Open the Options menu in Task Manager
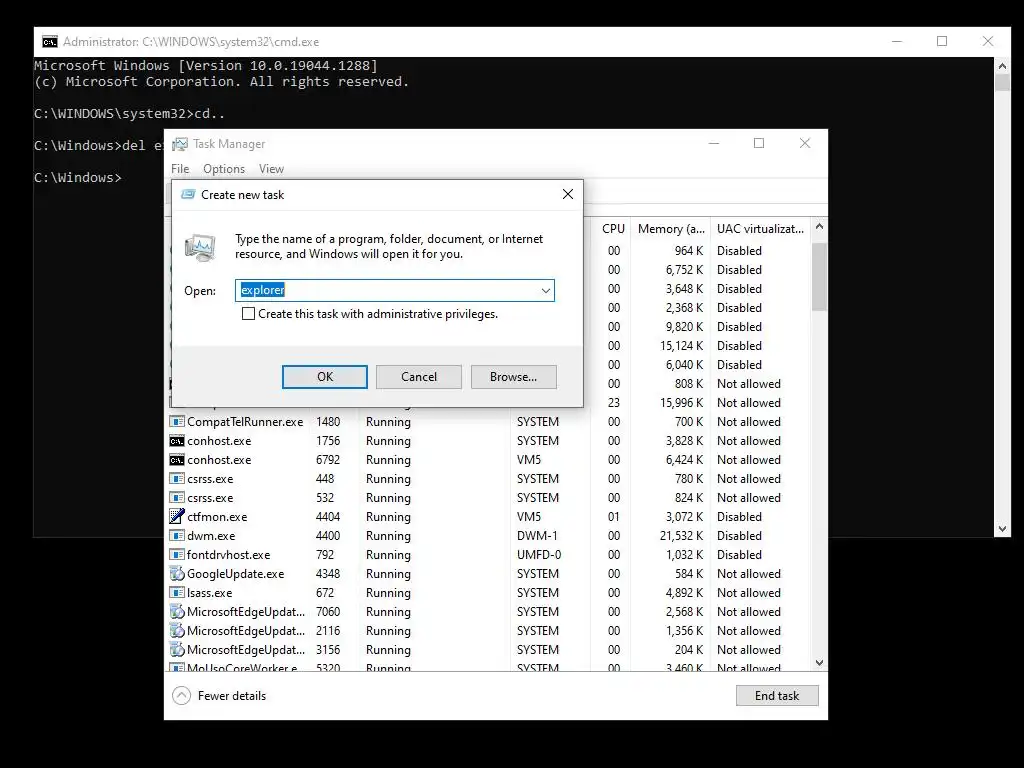The image size is (1024, 768). (x=224, y=169)
